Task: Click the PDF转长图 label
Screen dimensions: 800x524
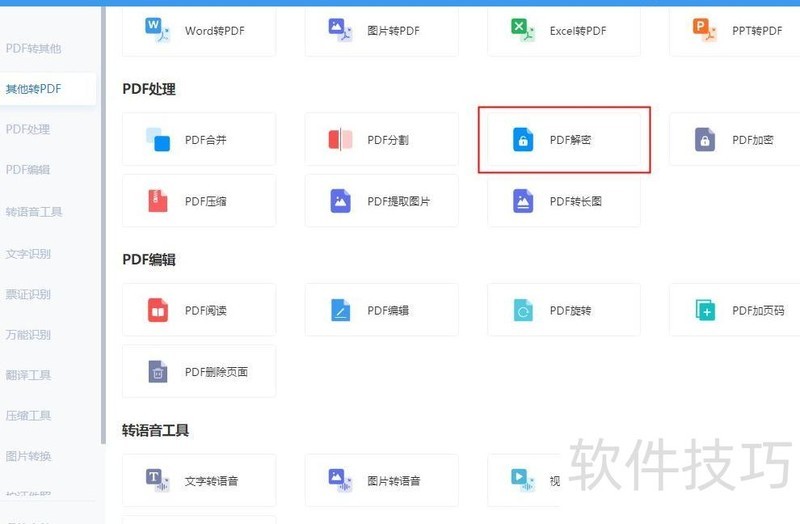Action: click(576, 201)
